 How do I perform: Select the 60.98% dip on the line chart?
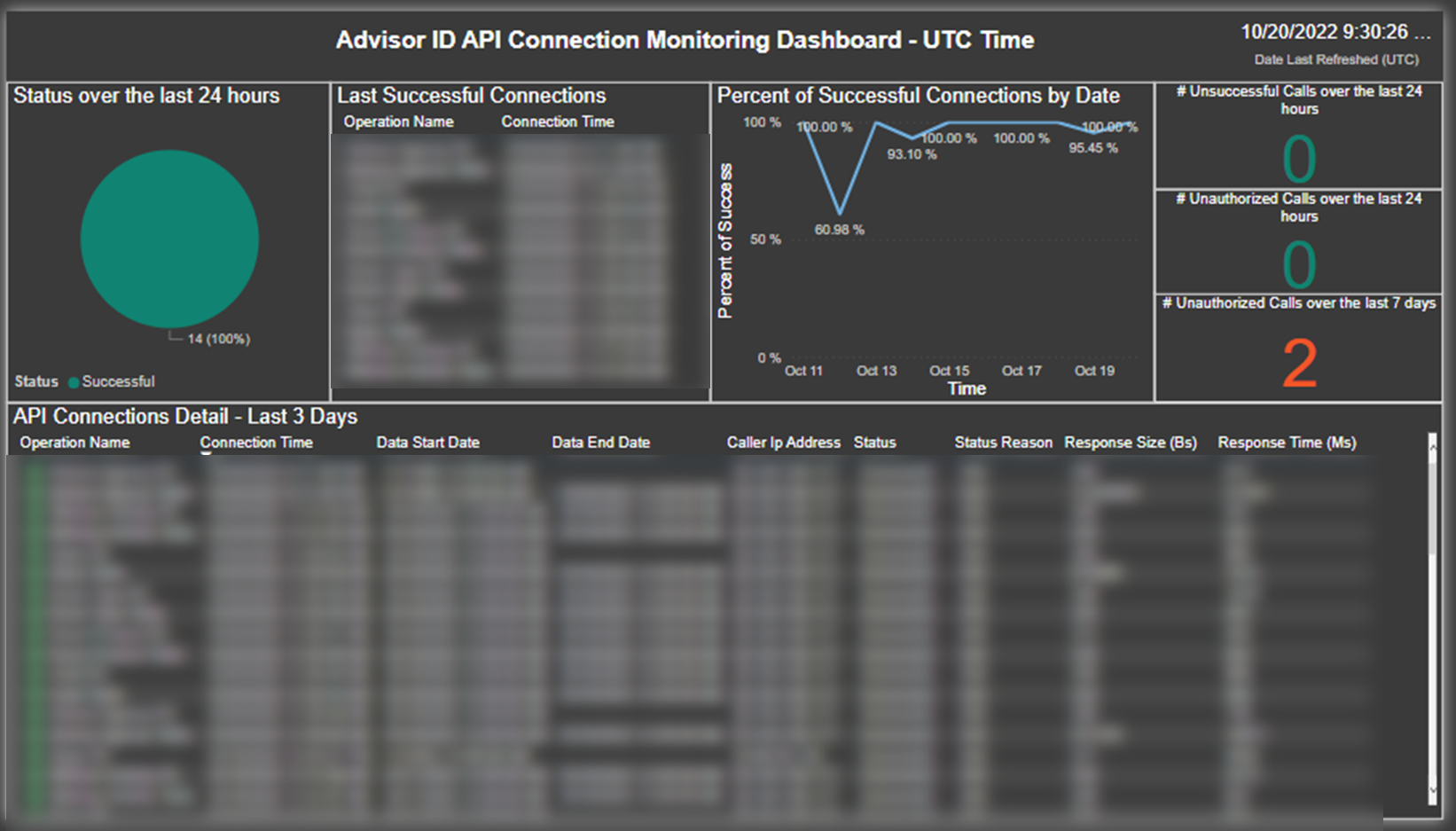(840, 213)
